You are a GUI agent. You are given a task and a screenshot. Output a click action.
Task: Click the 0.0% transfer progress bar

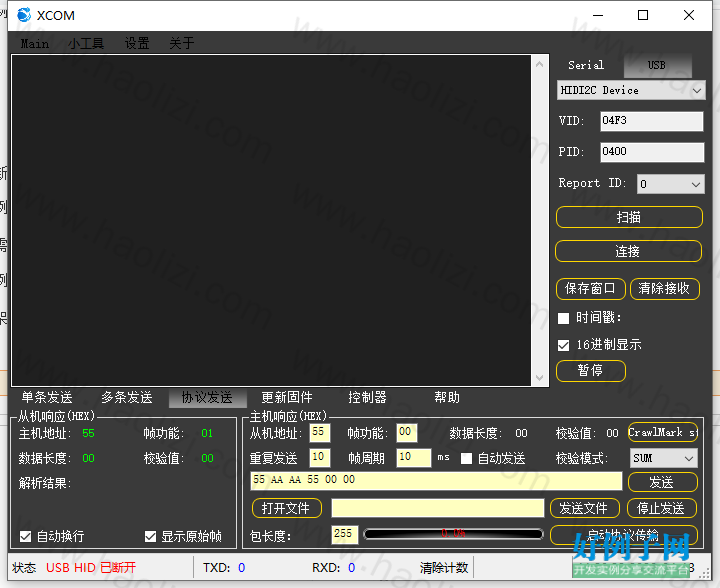[x=453, y=534]
